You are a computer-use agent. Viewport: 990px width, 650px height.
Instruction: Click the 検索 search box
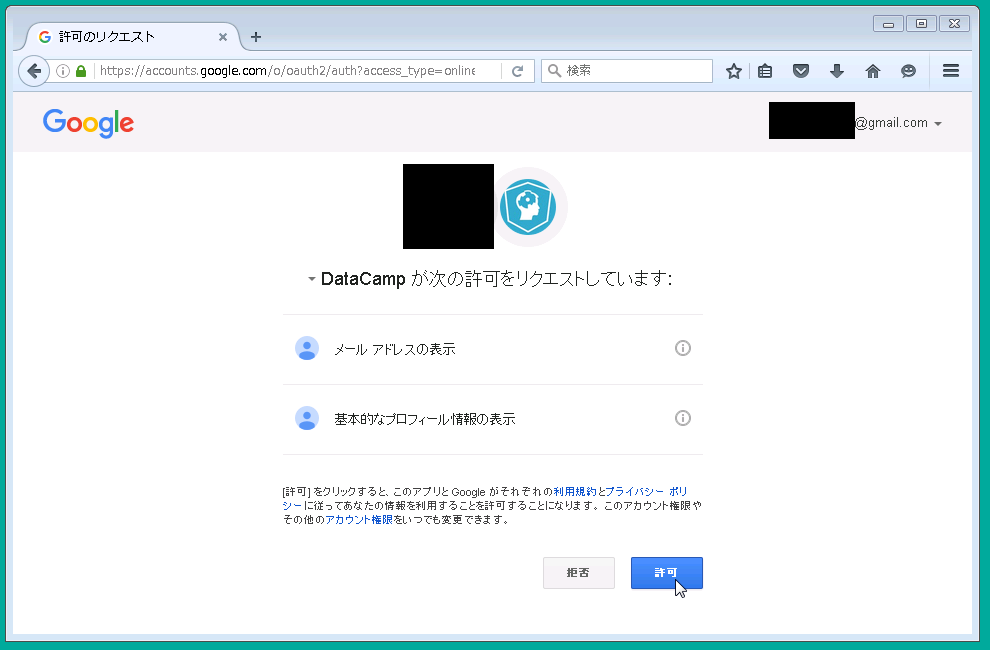[627, 71]
